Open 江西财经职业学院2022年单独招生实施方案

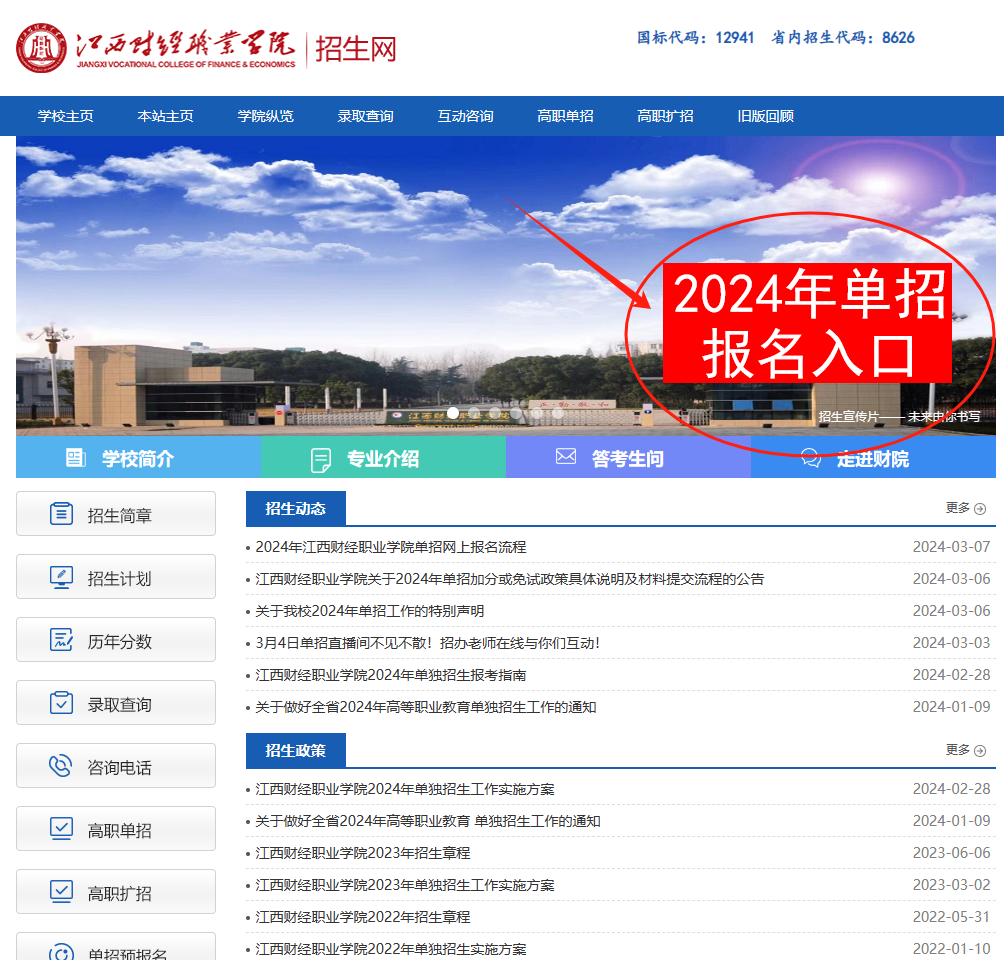point(391,949)
